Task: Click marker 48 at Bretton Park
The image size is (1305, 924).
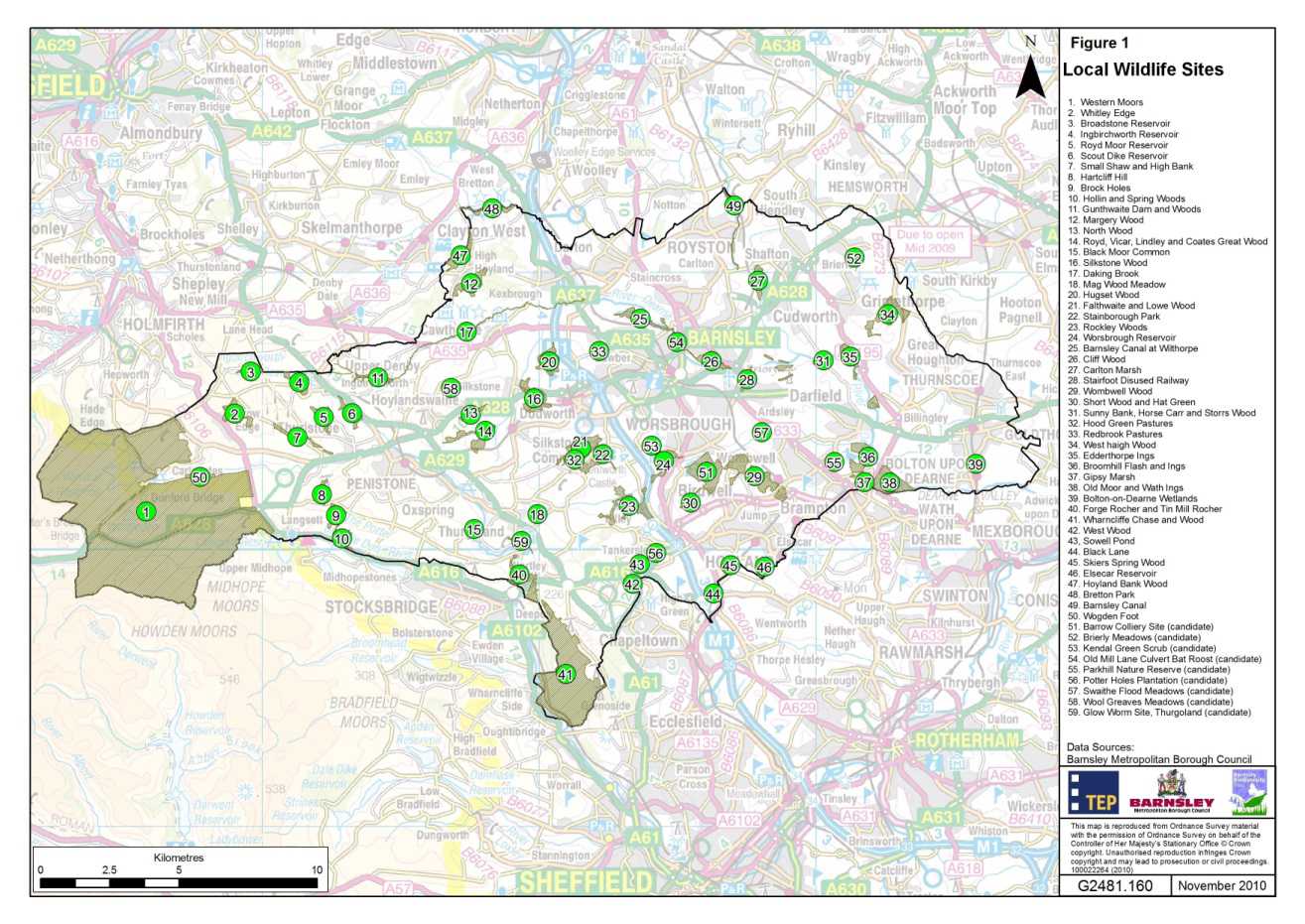Action: [490, 210]
